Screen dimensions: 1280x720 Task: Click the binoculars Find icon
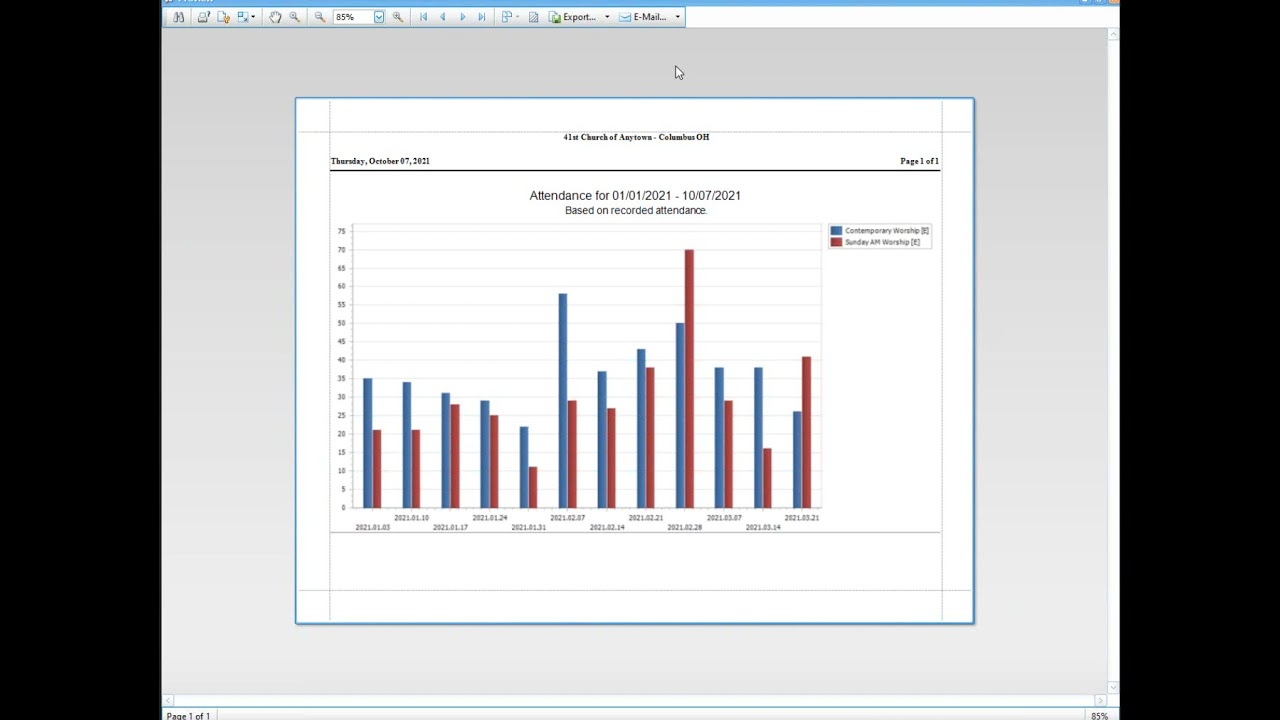(x=179, y=17)
